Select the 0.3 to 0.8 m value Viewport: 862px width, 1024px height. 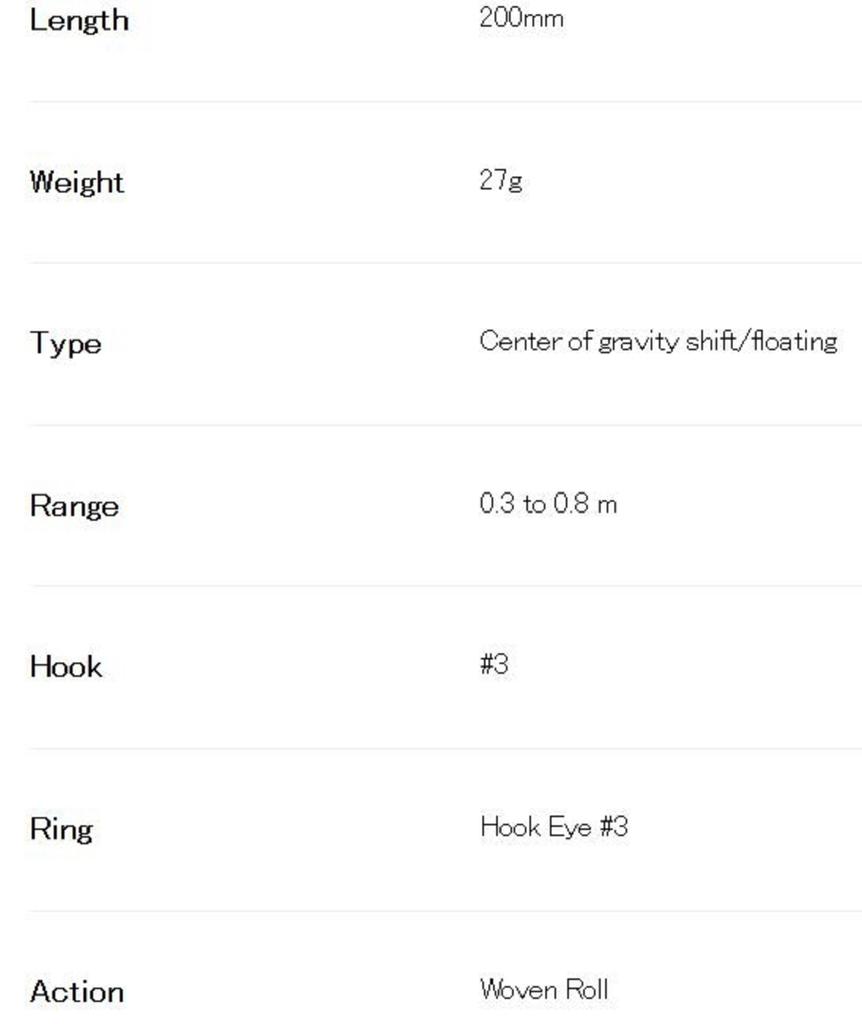[548, 504]
